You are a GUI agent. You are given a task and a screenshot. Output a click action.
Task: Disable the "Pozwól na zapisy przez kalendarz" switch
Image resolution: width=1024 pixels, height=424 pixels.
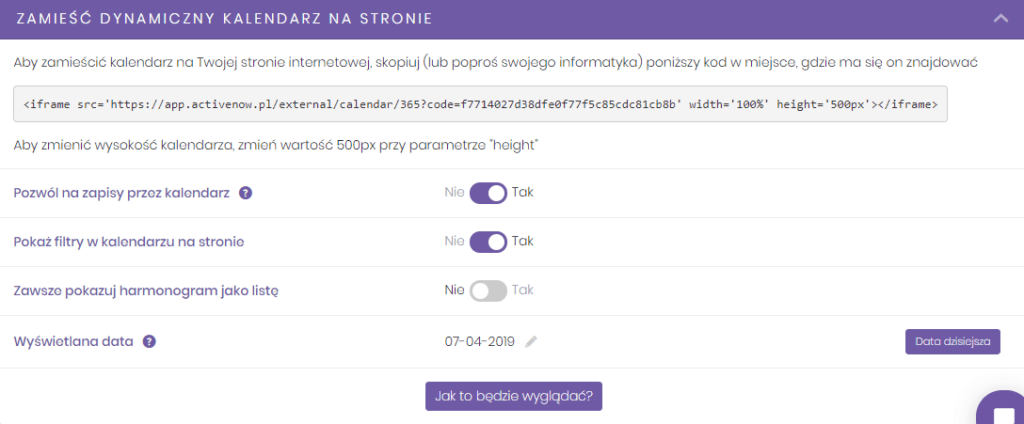pyautogui.click(x=488, y=193)
